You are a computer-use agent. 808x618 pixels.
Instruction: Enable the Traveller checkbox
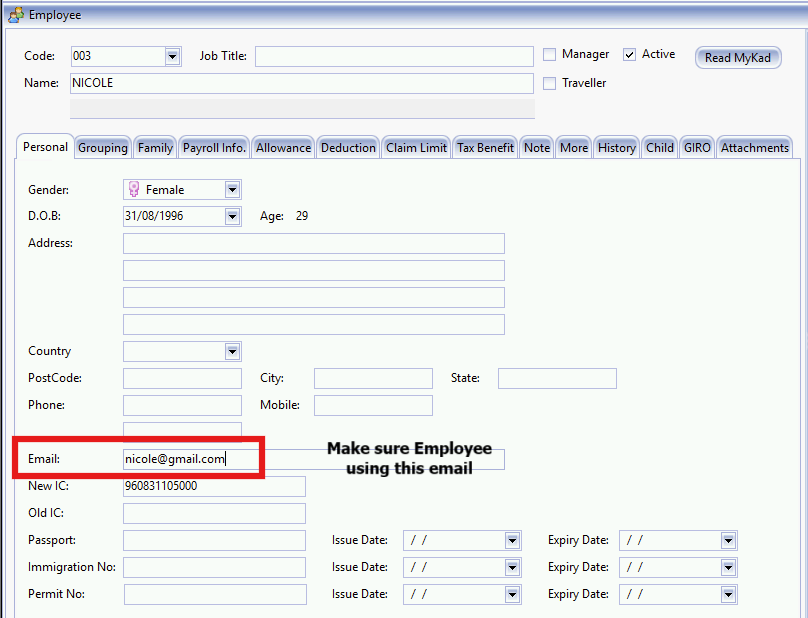549,83
